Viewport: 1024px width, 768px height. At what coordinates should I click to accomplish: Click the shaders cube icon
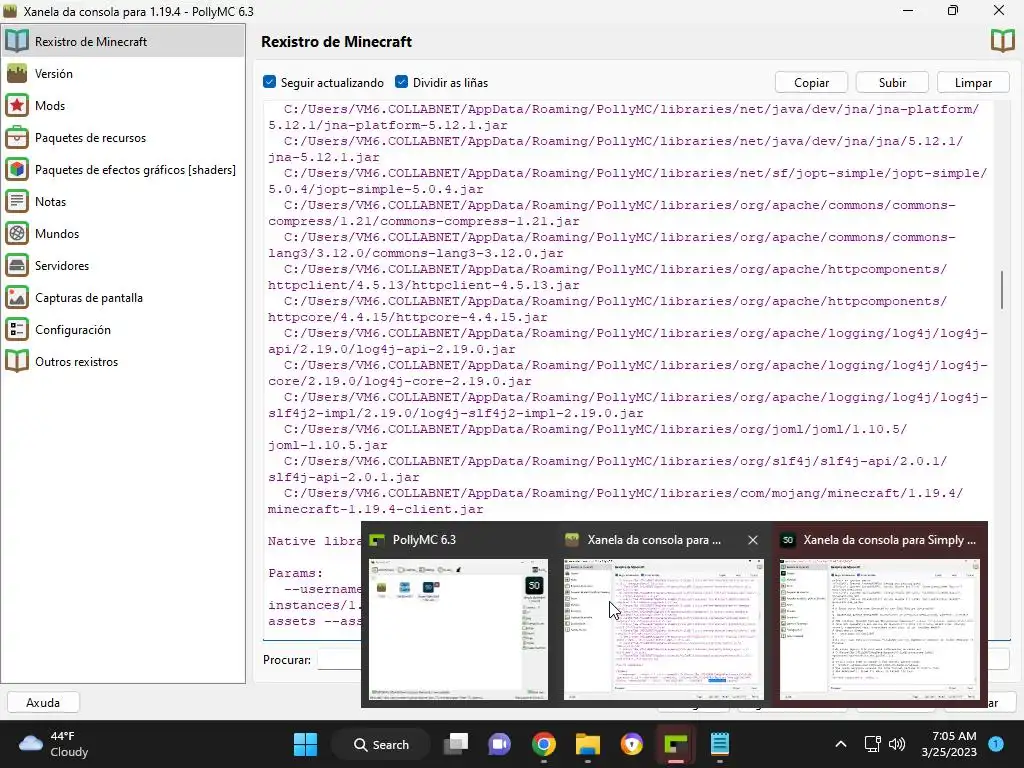(17, 169)
